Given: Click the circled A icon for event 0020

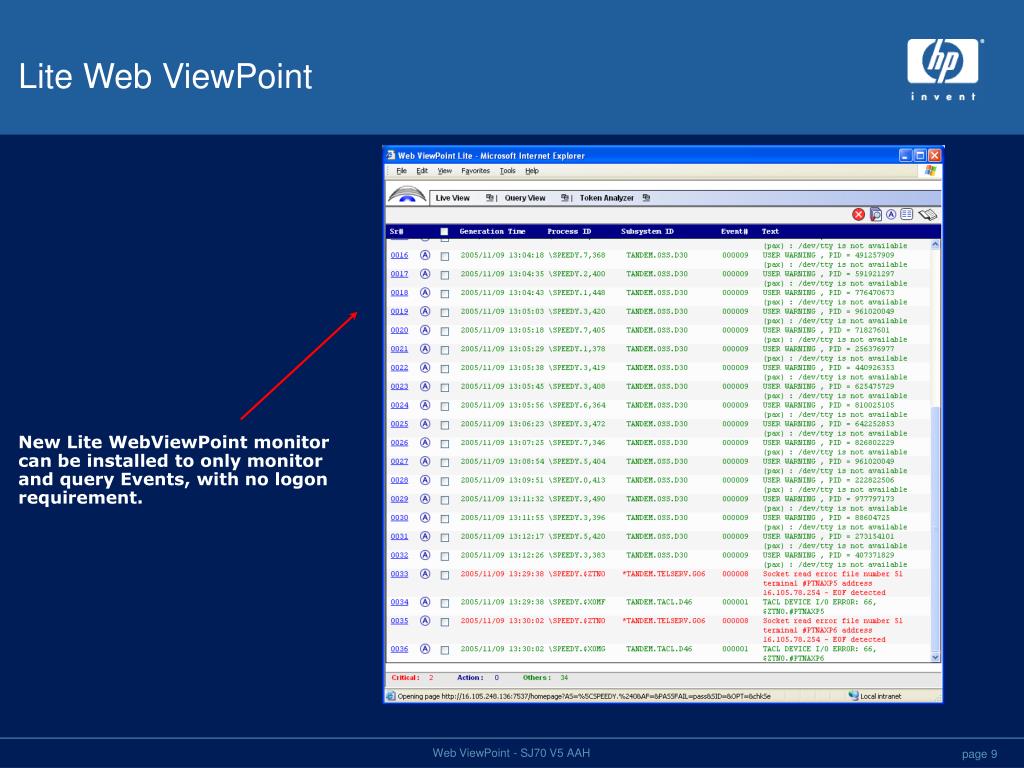Looking at the screenshot, I should 425,330.
